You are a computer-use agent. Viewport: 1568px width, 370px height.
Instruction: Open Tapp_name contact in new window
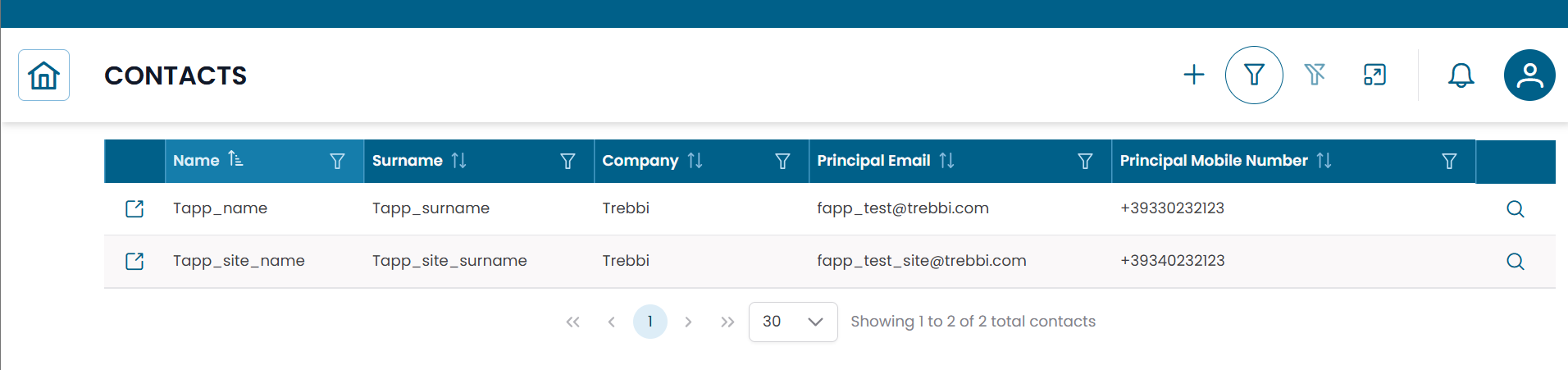click(x=134, y=208)
